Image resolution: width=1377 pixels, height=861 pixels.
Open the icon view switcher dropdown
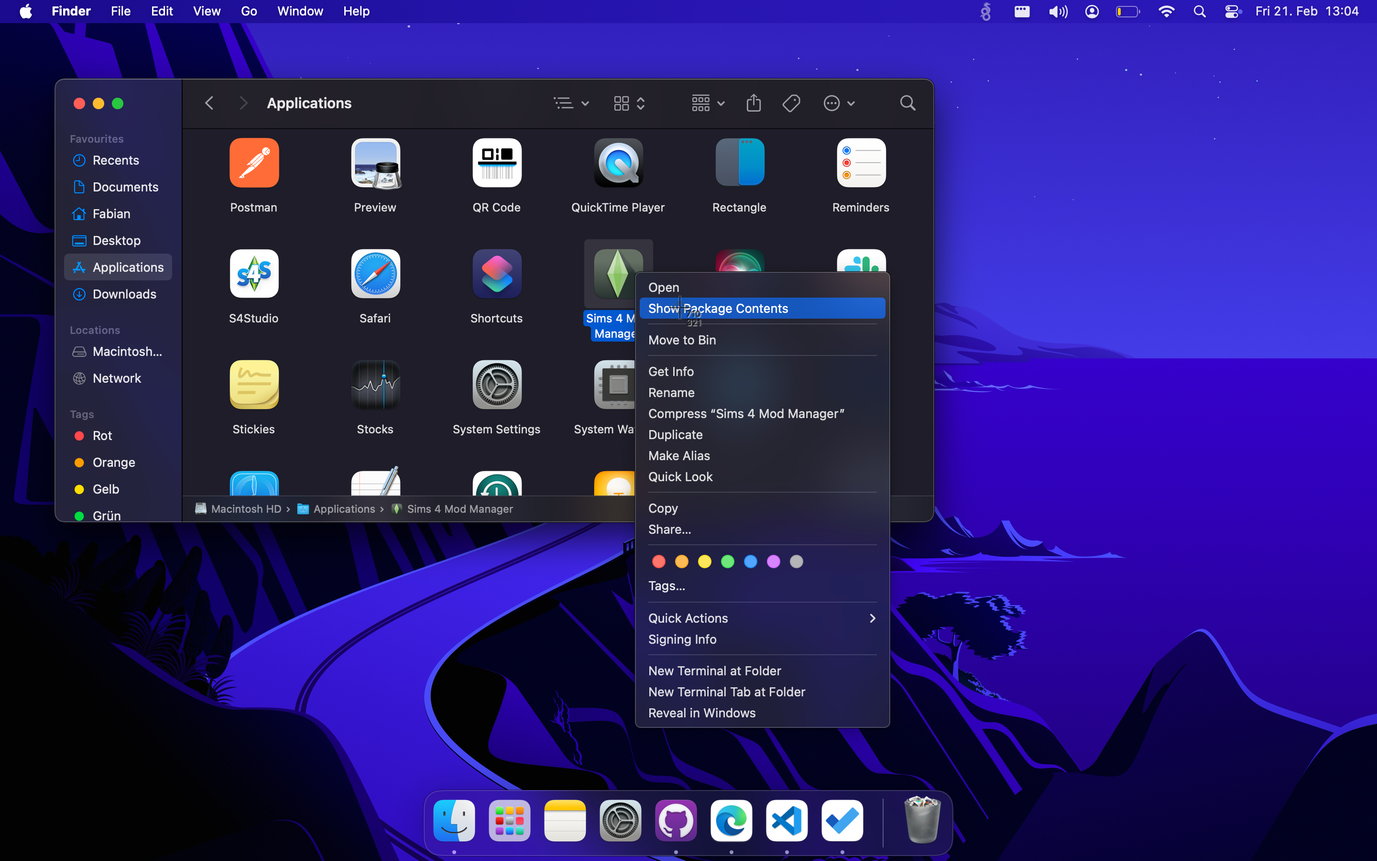pos(629,103)
